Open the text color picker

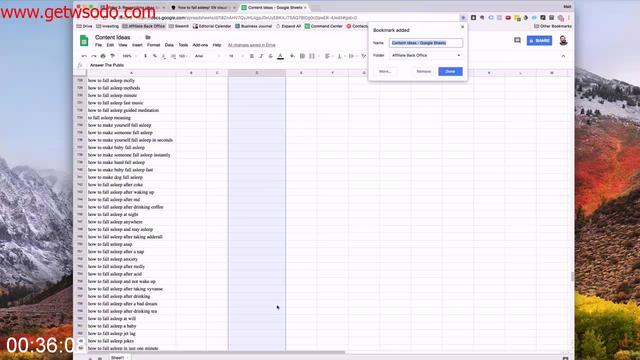[x=280, y=56]
